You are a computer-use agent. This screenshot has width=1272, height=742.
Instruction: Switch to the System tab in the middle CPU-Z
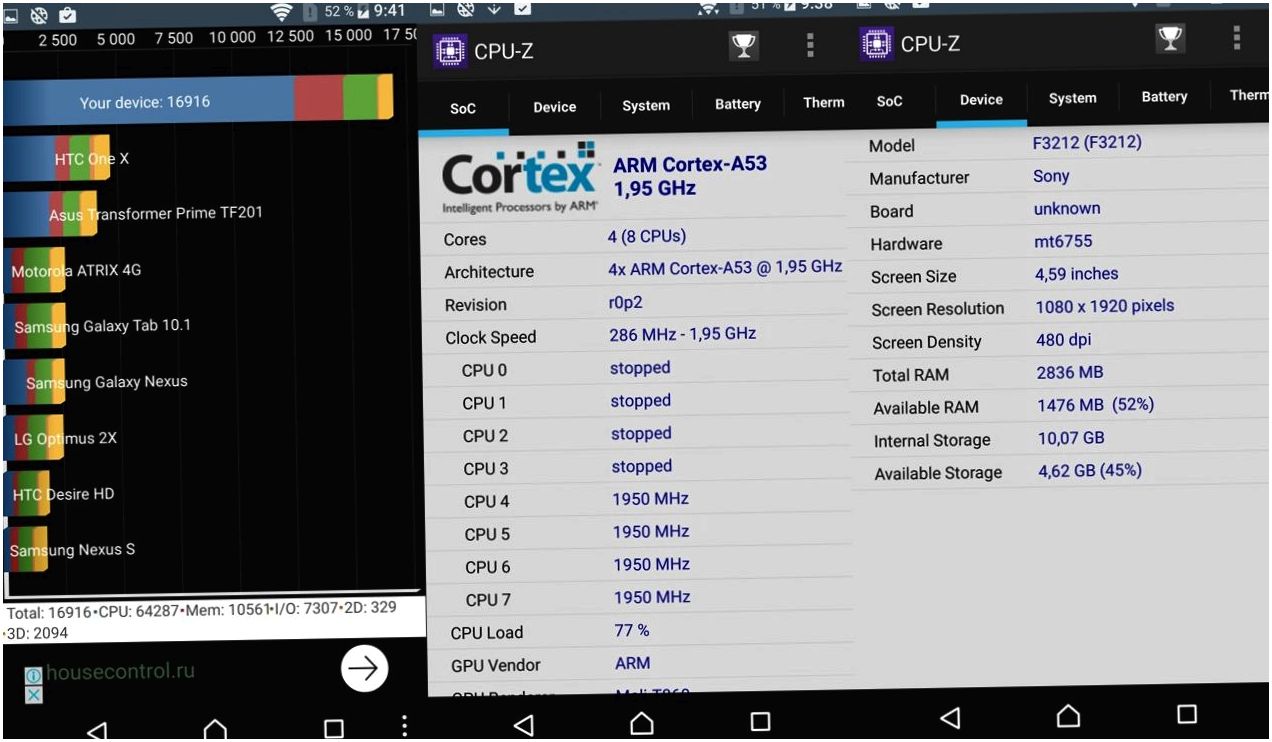click(x=646, y=105)
